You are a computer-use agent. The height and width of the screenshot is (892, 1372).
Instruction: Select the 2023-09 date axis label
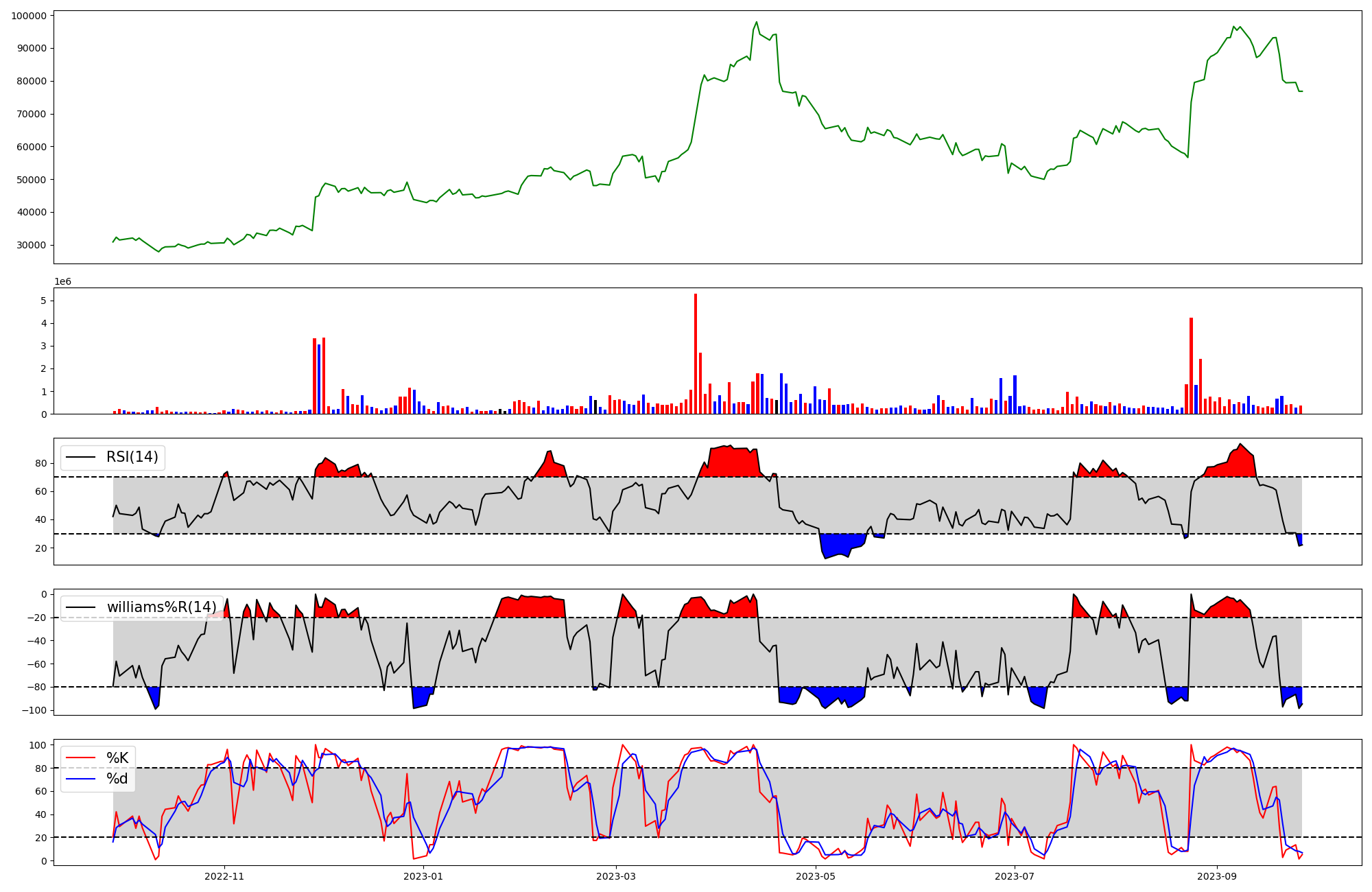pyautogui.click(x=1217, y=876)
